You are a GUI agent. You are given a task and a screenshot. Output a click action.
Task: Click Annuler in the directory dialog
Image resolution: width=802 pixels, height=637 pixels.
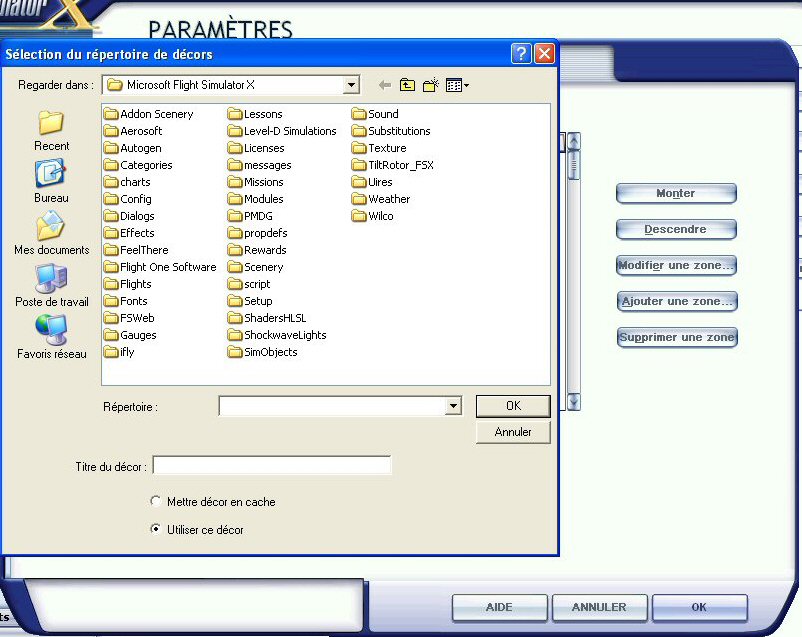tap(513, 432)
